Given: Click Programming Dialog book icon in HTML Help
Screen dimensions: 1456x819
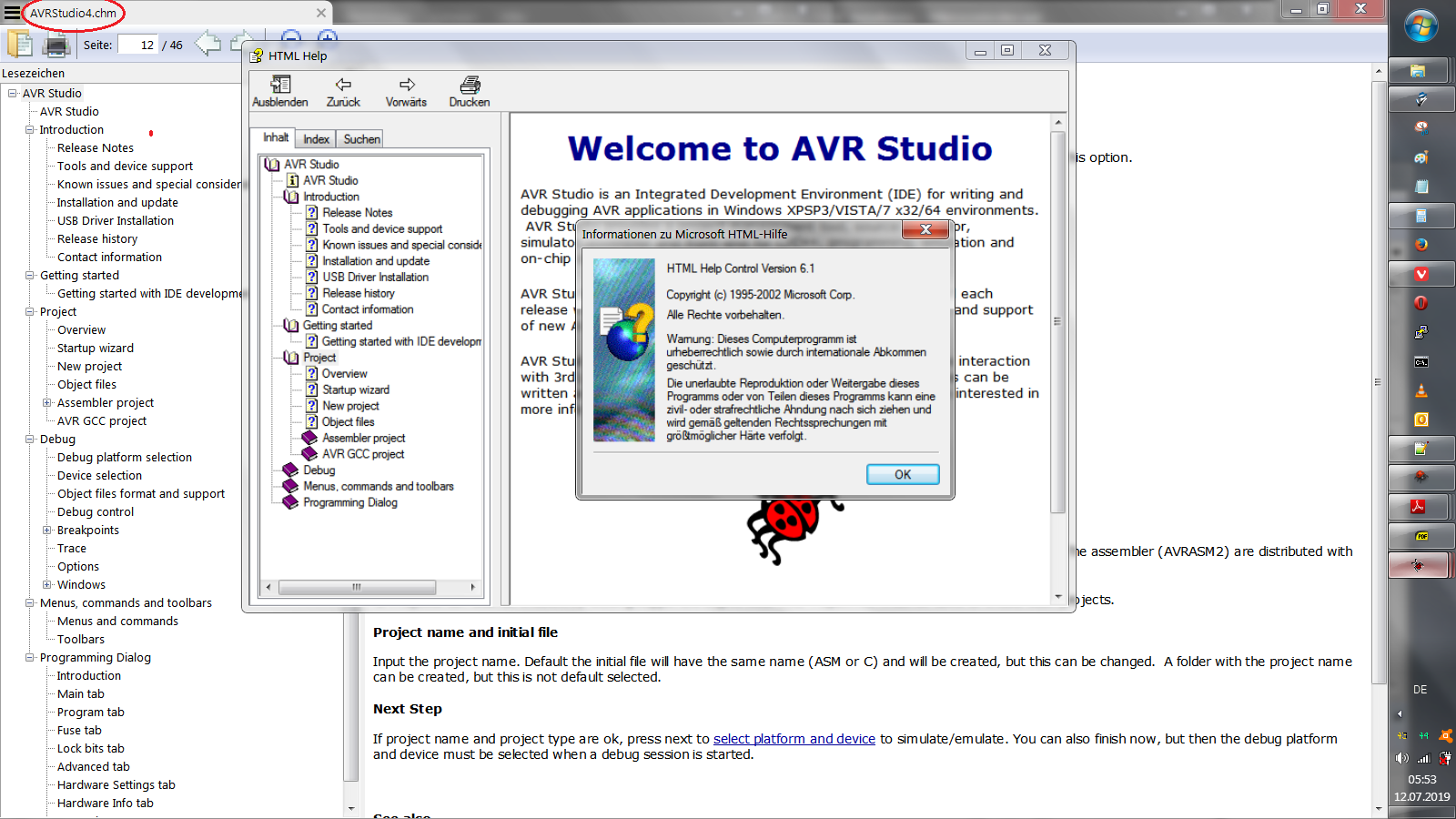Looking at the screenshot, I should click(x=290, y=502).
